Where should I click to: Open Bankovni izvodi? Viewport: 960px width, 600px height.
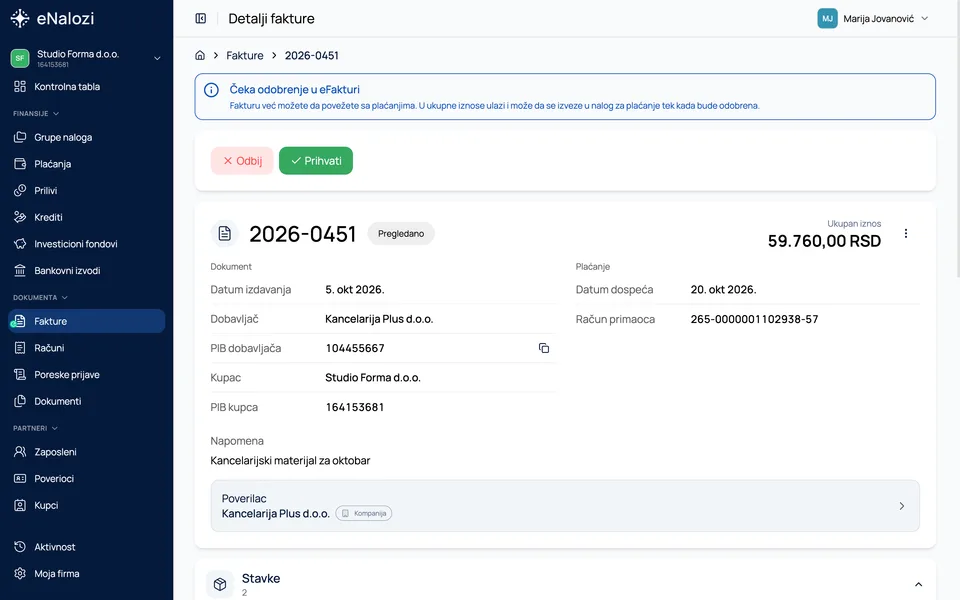(86, 271)
